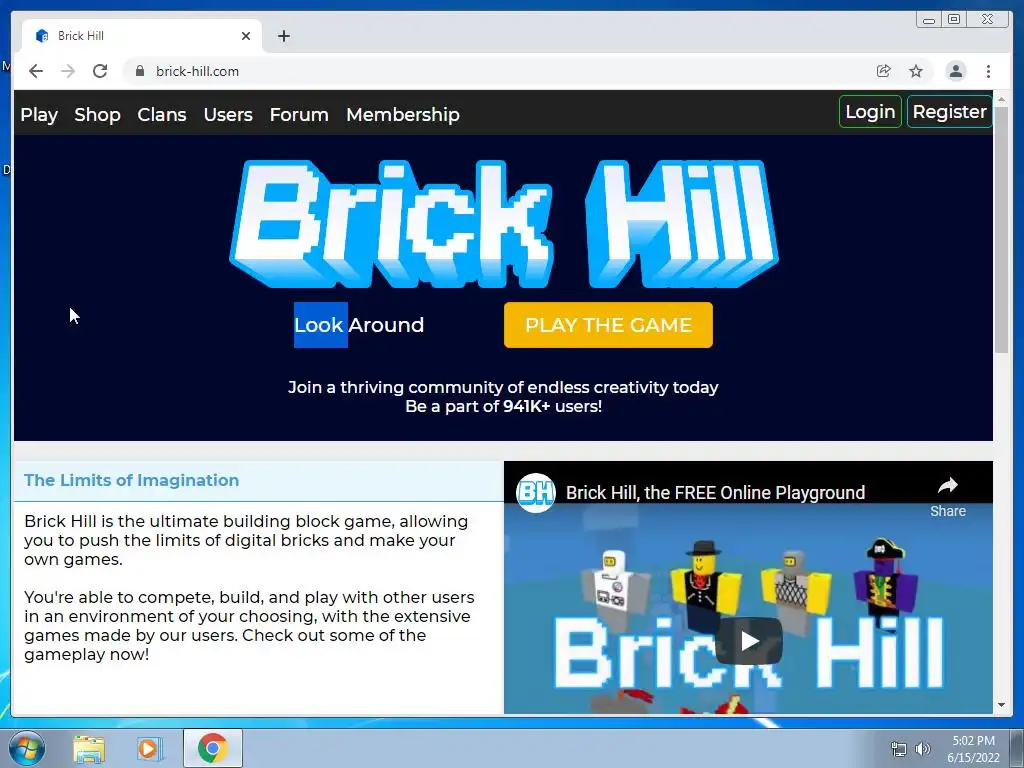Select the Brick Hill browser tab
This screenshot has width=1024, height=768.
pyautogui.click(x=142, y=36)
